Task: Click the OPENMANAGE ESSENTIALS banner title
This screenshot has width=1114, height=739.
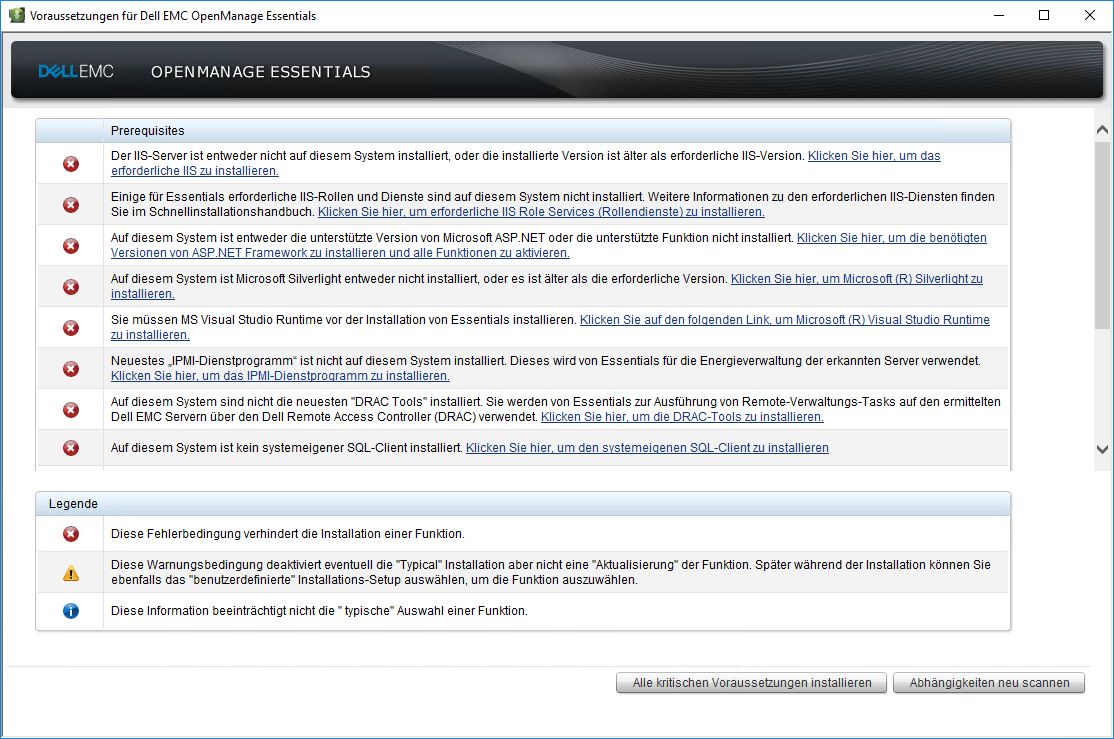Action: coord(261,72)
